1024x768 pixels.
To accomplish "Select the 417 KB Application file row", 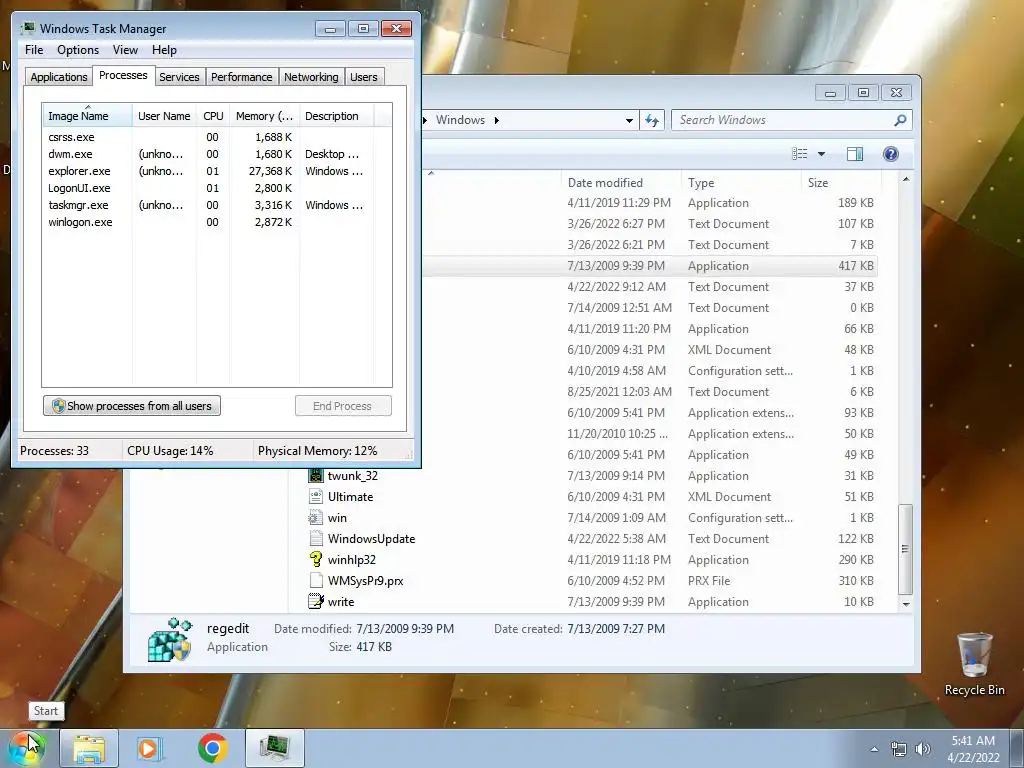I will pyautogui.click(x=650, y=266).
